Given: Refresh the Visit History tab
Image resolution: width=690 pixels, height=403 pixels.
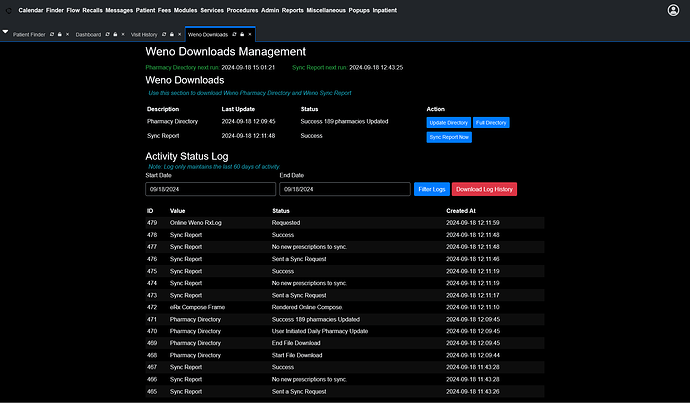Looking at the screenshot, I should (163, 34).
